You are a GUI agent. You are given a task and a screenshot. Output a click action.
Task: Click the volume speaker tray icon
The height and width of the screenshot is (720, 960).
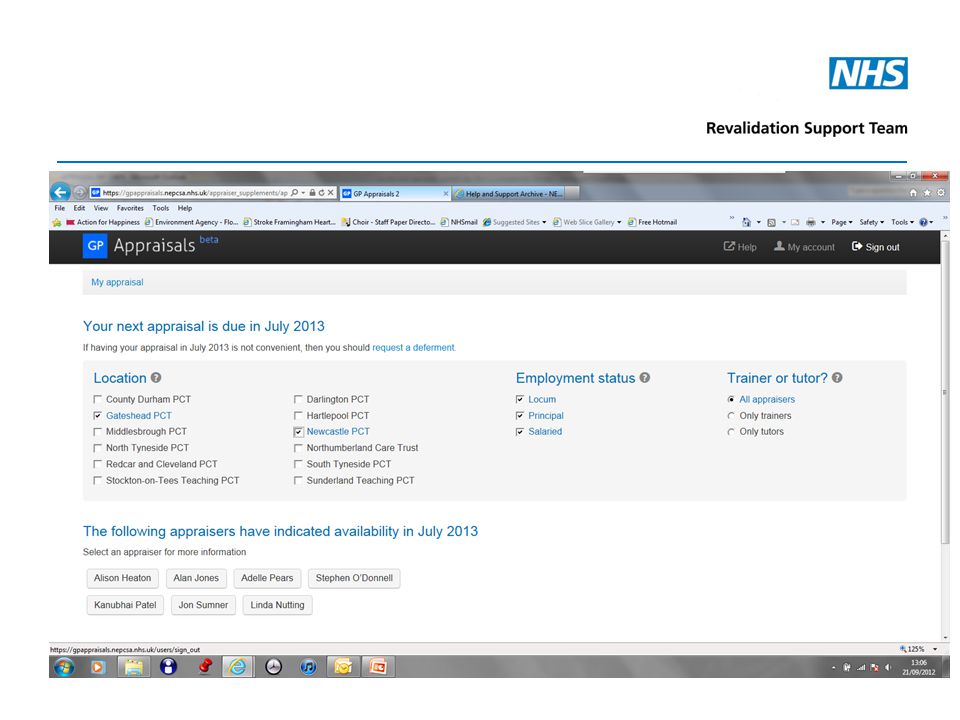coord(888,667)
